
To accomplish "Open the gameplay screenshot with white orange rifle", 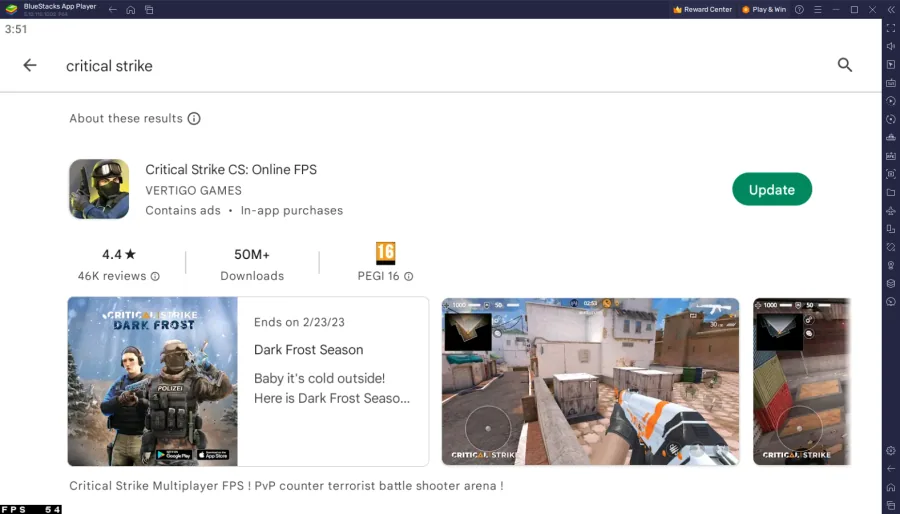I will click(x=591, y=381).
